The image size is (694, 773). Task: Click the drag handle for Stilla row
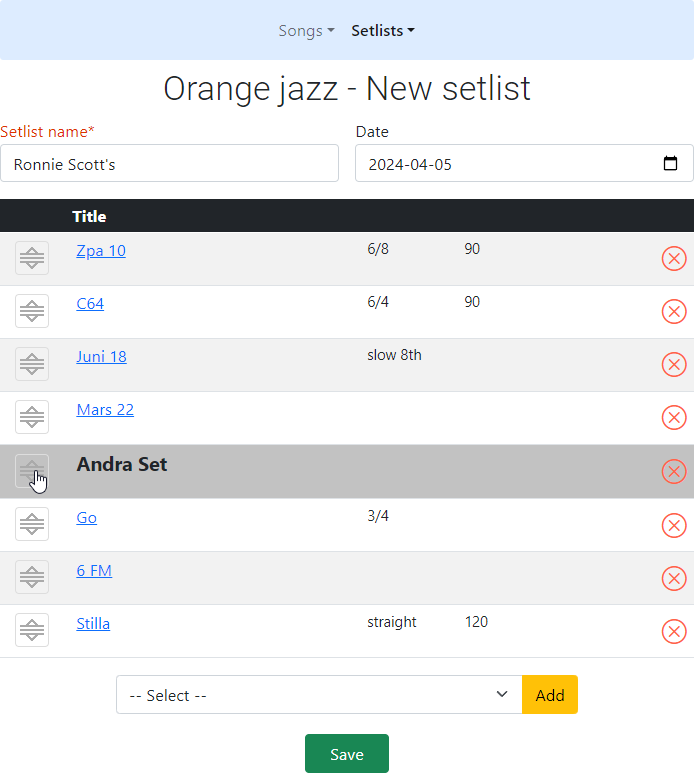click(32, 631)
